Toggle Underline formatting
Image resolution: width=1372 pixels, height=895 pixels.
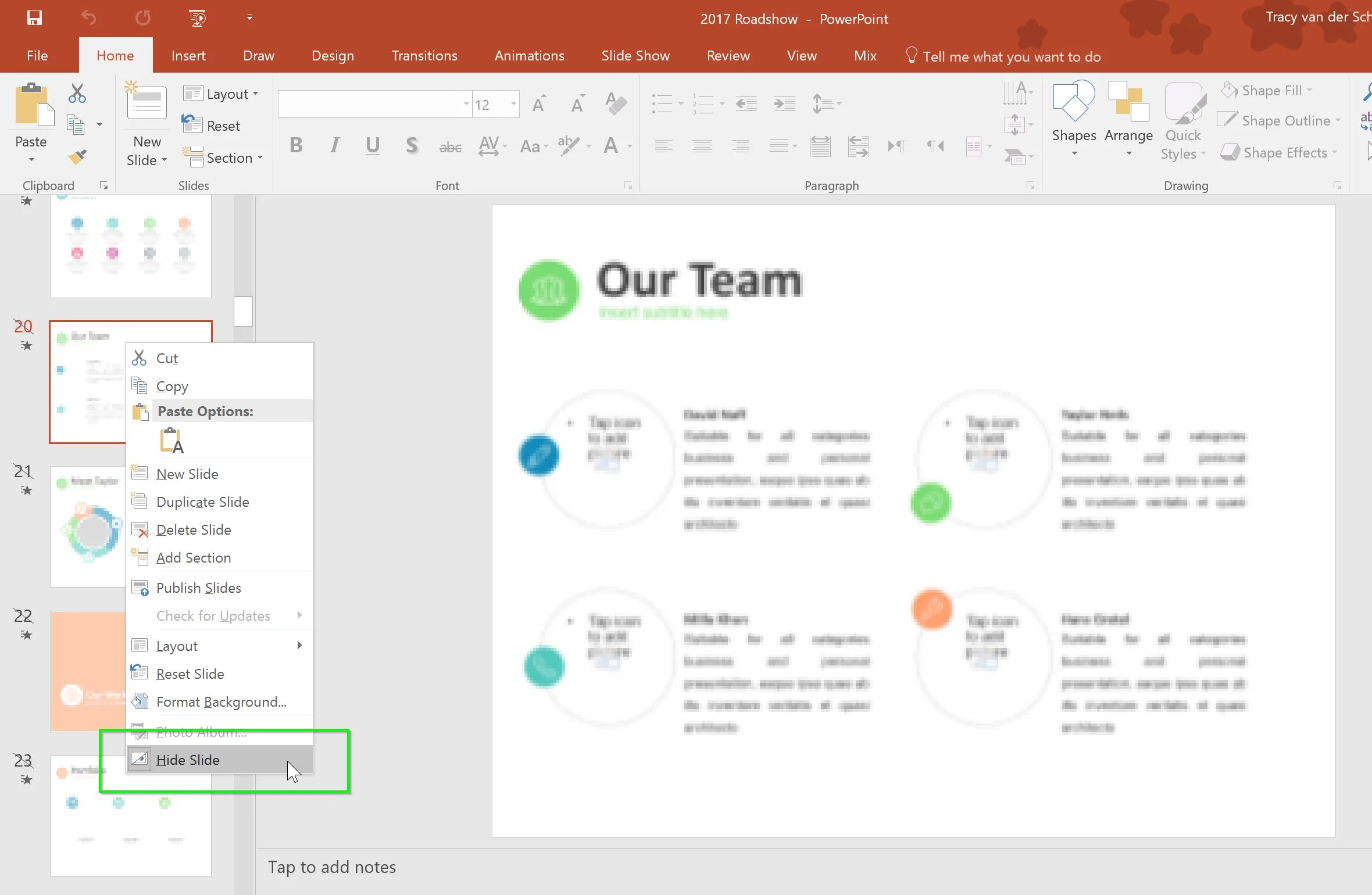click(x=373, y=145)
